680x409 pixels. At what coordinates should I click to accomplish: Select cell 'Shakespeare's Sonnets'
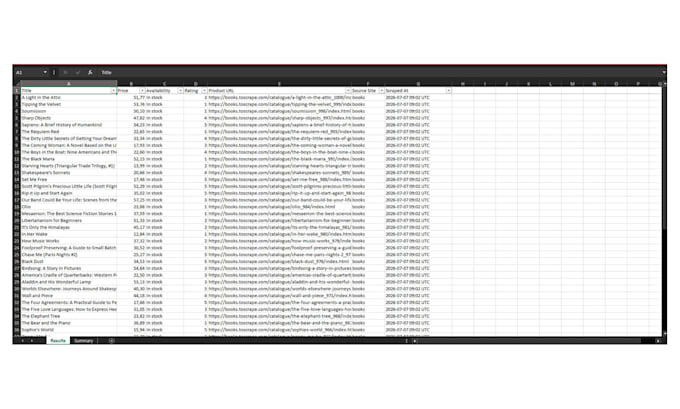[x=69, y=173]
